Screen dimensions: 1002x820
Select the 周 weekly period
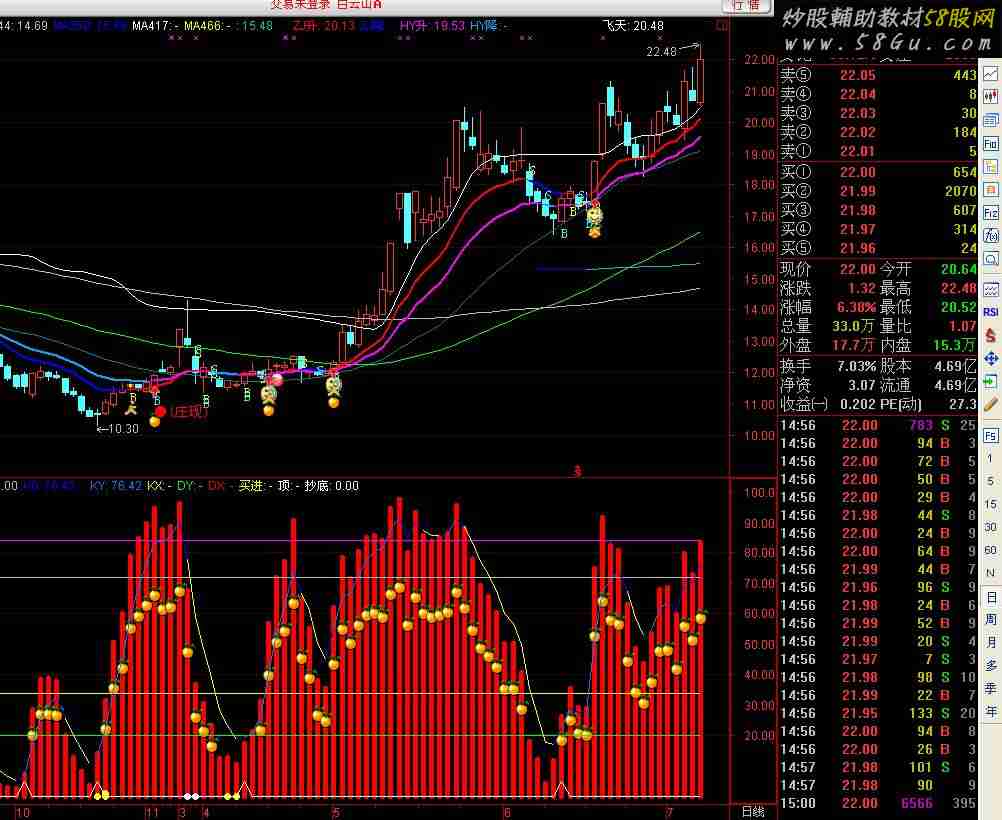[991, 620]
